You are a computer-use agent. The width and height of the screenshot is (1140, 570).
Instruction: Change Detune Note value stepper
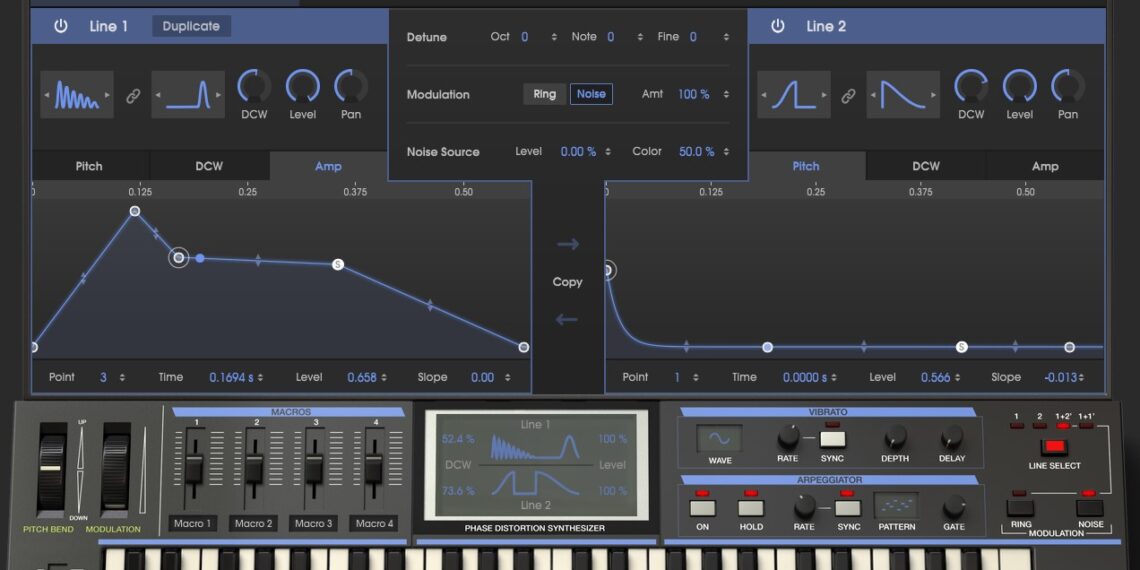(640, 37)
